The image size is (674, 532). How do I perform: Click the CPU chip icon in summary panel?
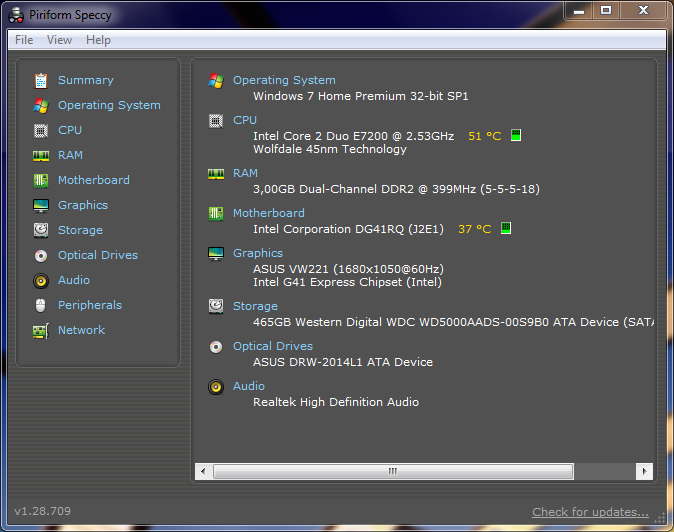click(x=216, y=121)
